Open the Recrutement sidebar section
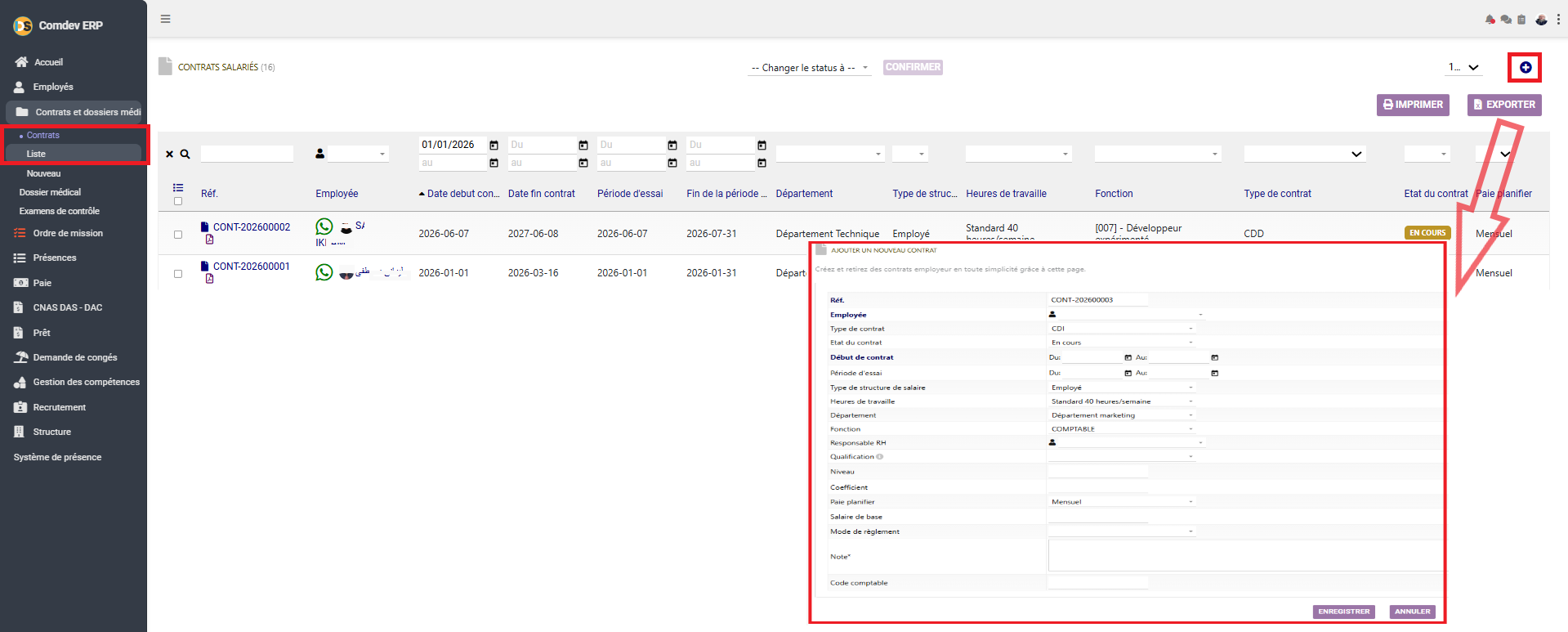1568x632 pixels. click(59, 407)
